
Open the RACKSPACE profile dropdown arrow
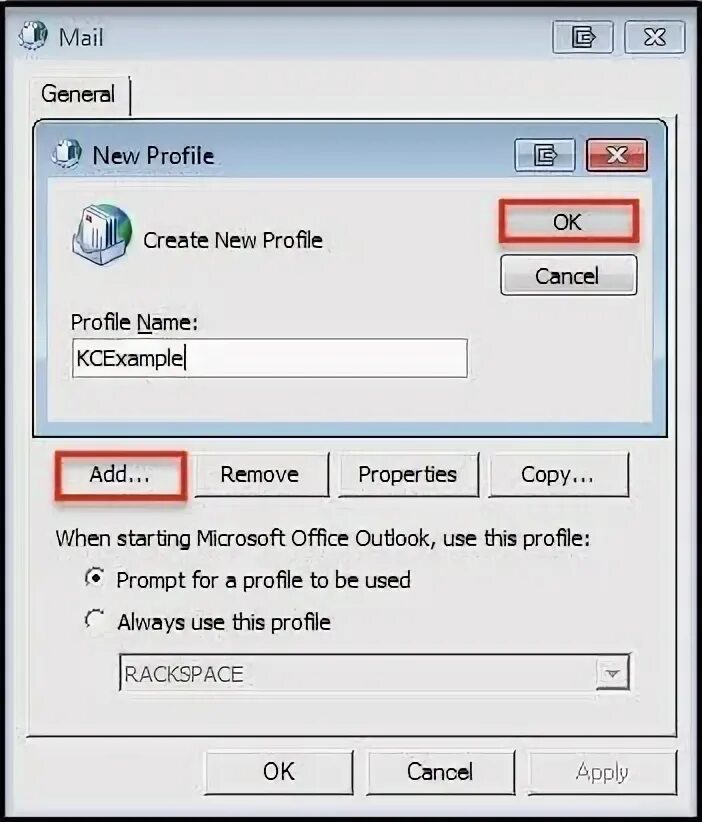coord(612,673)
